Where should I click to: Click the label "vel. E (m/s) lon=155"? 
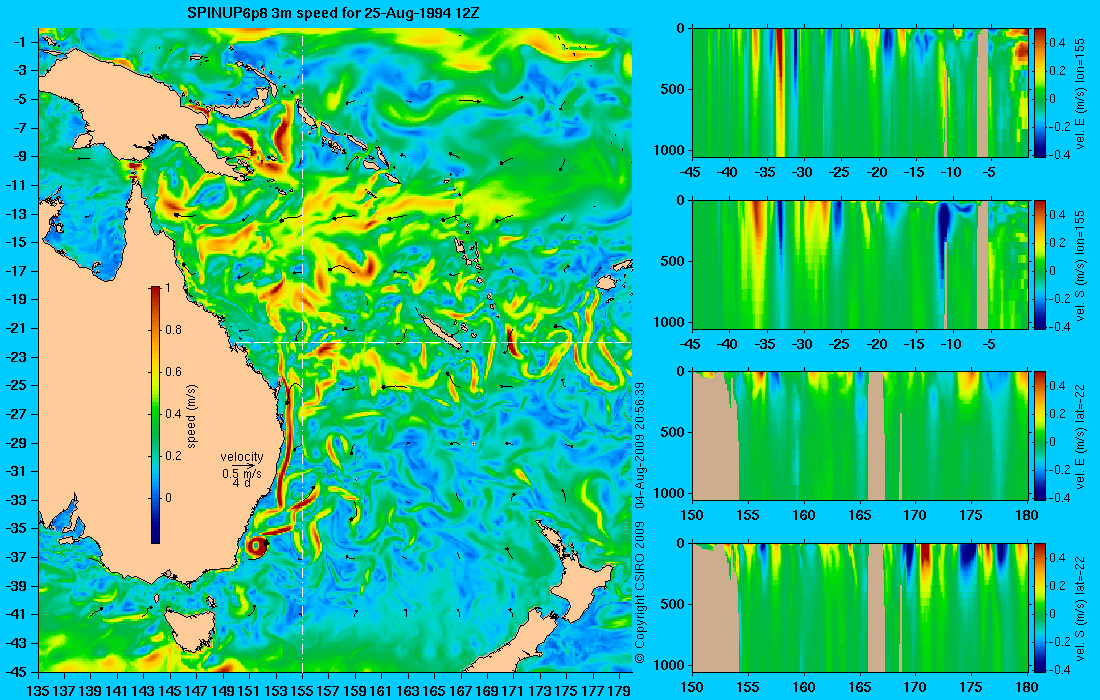1080,93
